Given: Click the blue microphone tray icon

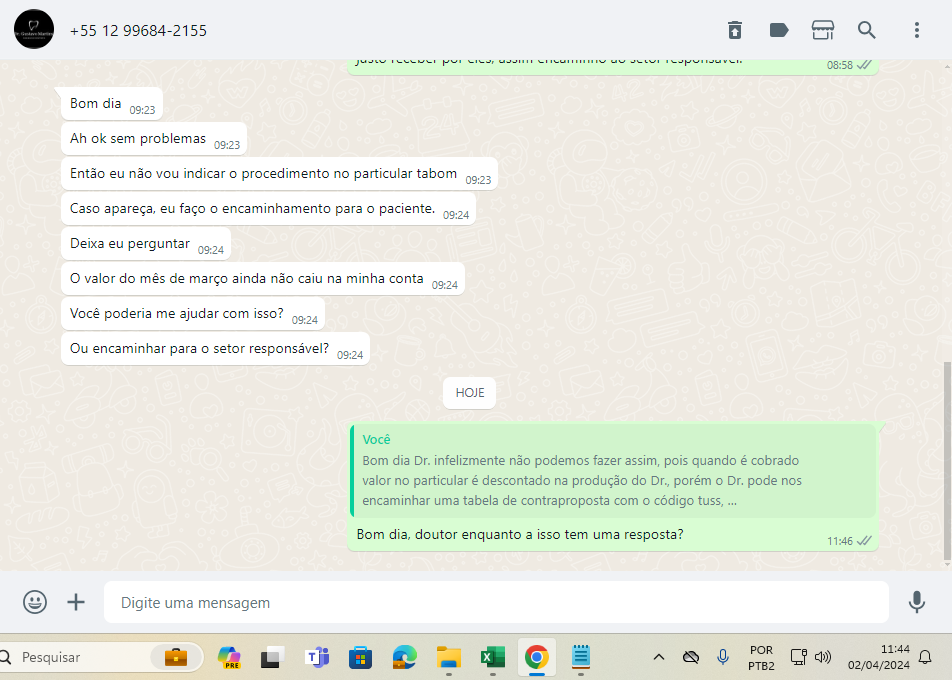Looking at the screenshot, I should tap(722, 657).
